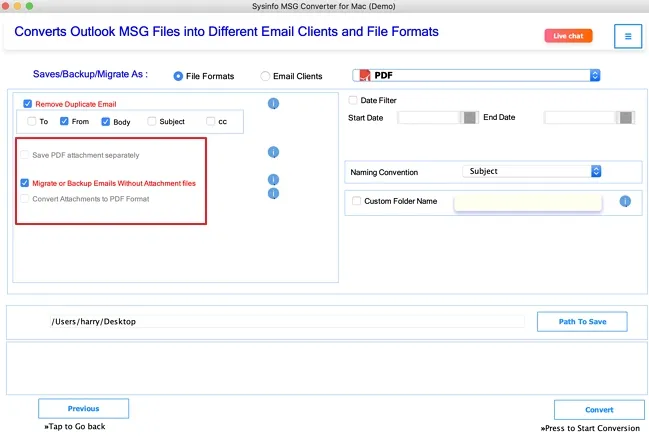Toggle the From checkbox
This screenshot has height=440, width=649.
point(64,121)
